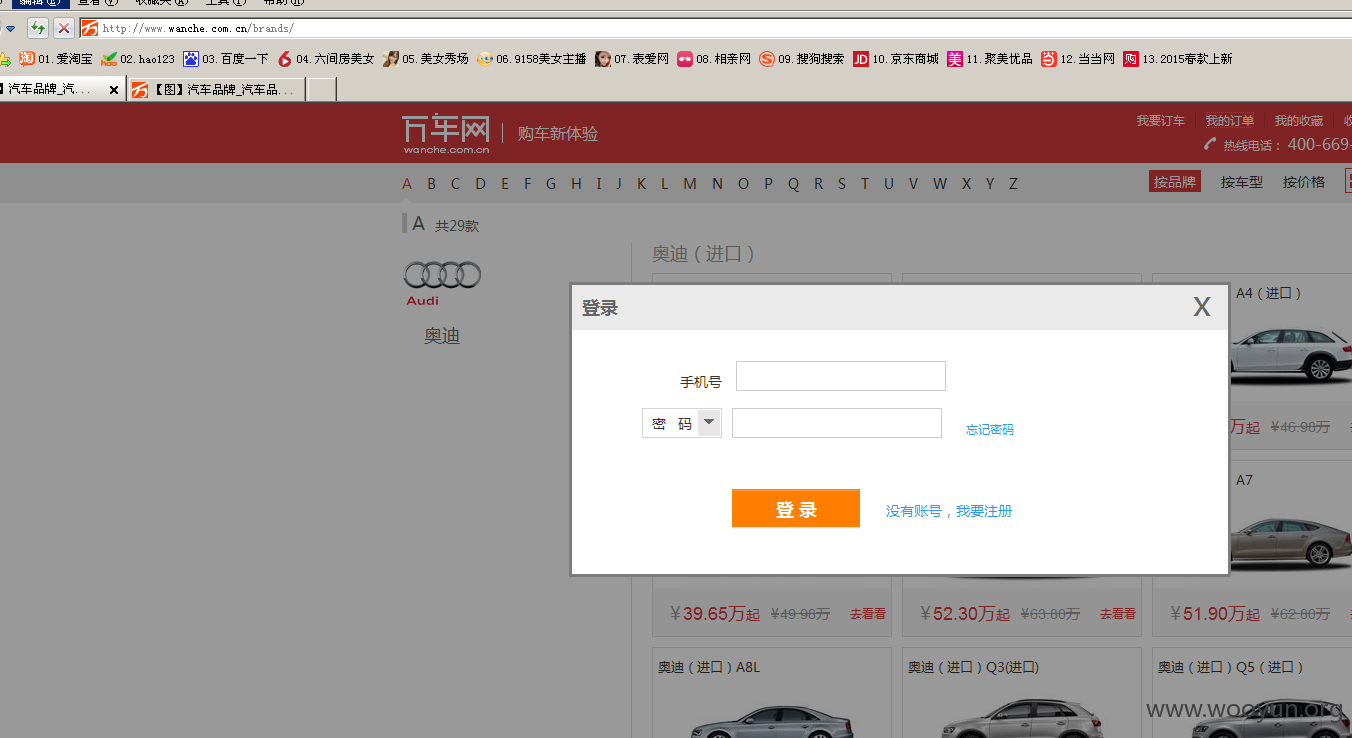Jump to brand letter Q
Screen dimensions: 1352x738
coord(793,183)
